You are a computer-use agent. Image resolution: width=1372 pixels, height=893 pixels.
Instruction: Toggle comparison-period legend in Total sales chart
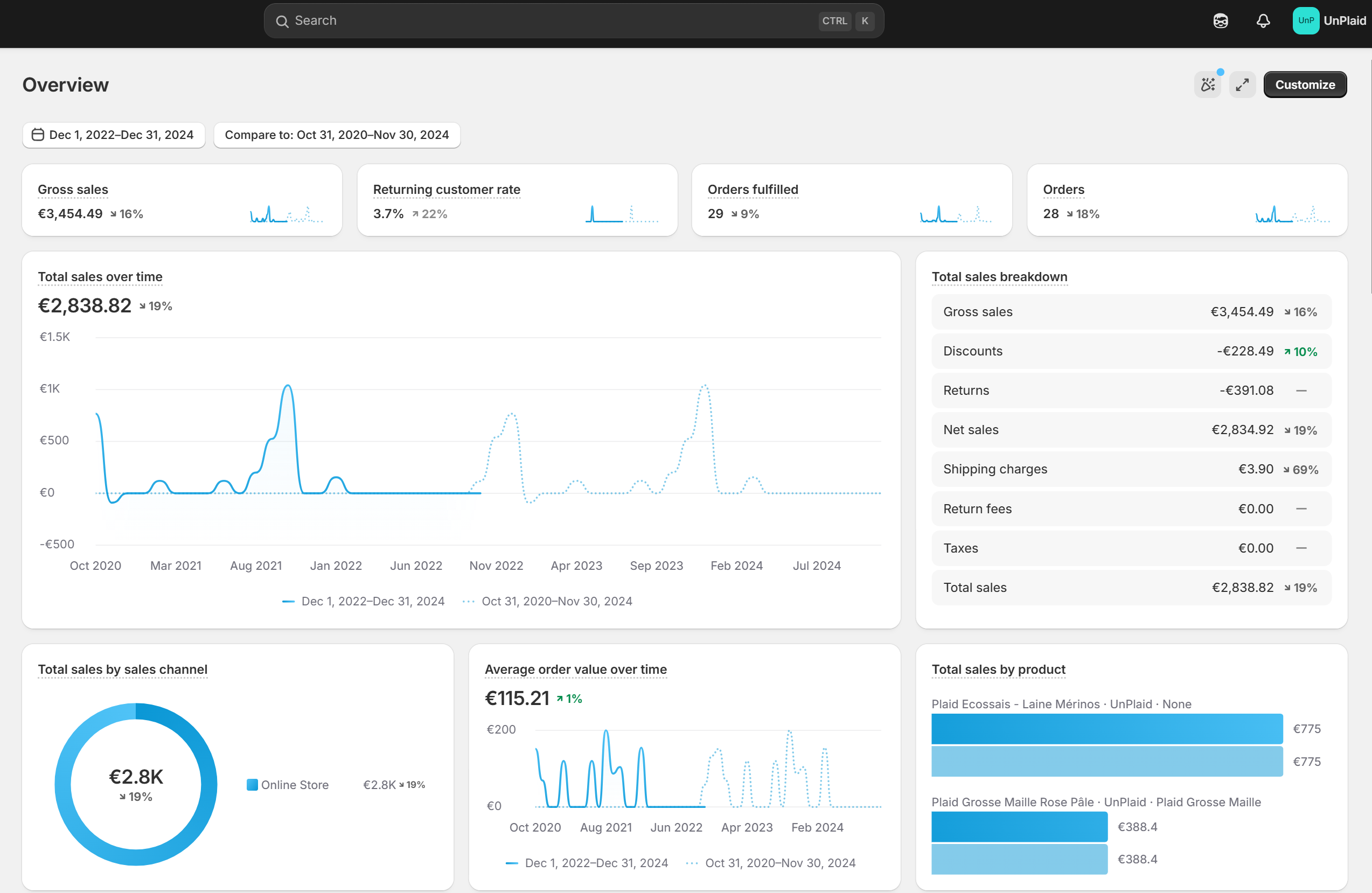coord(548,601)
